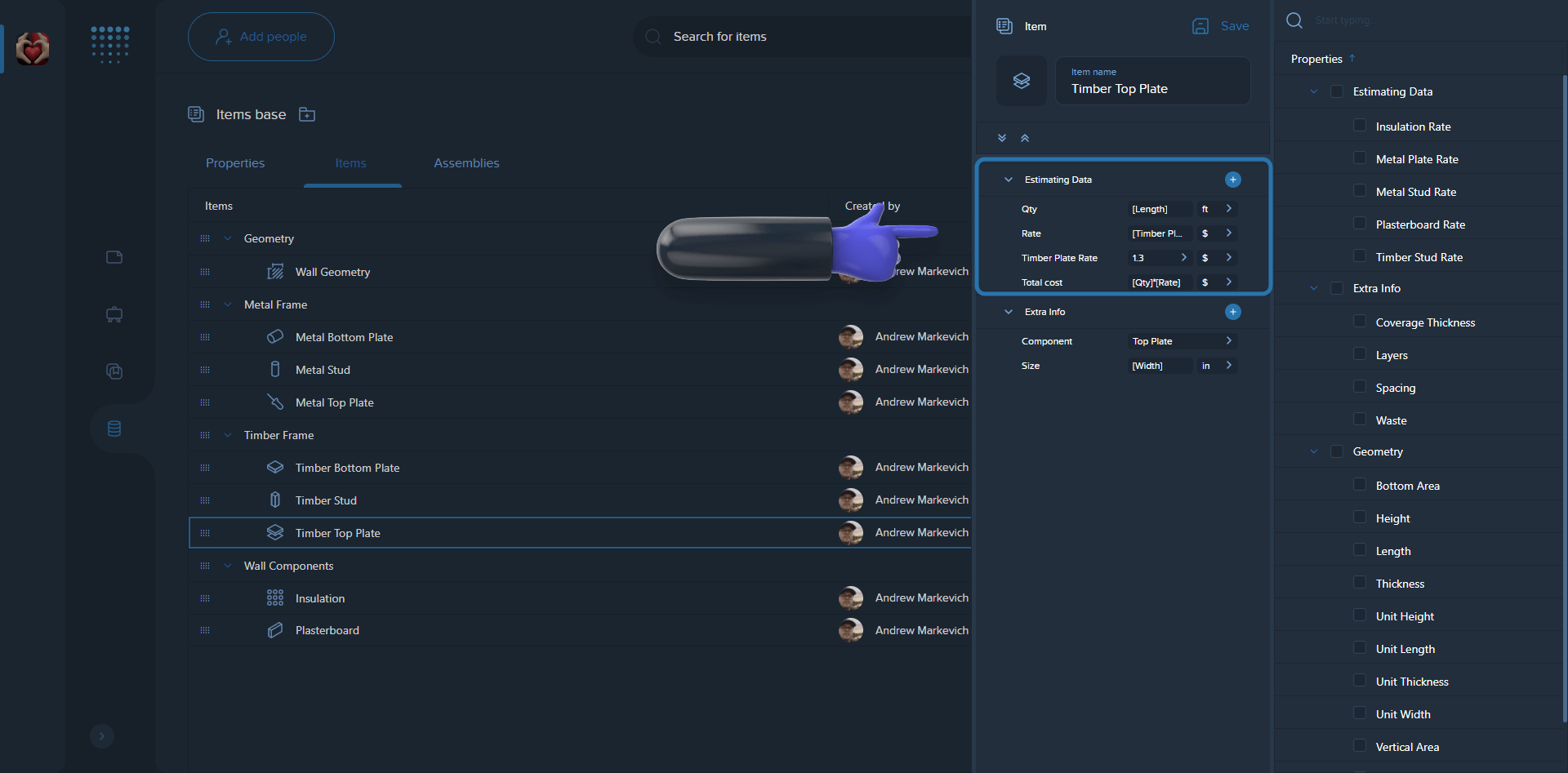Screen dimensions: 1568x773
Task: Open the dotted grid apps launcher
Action: [x=110, y=44]
